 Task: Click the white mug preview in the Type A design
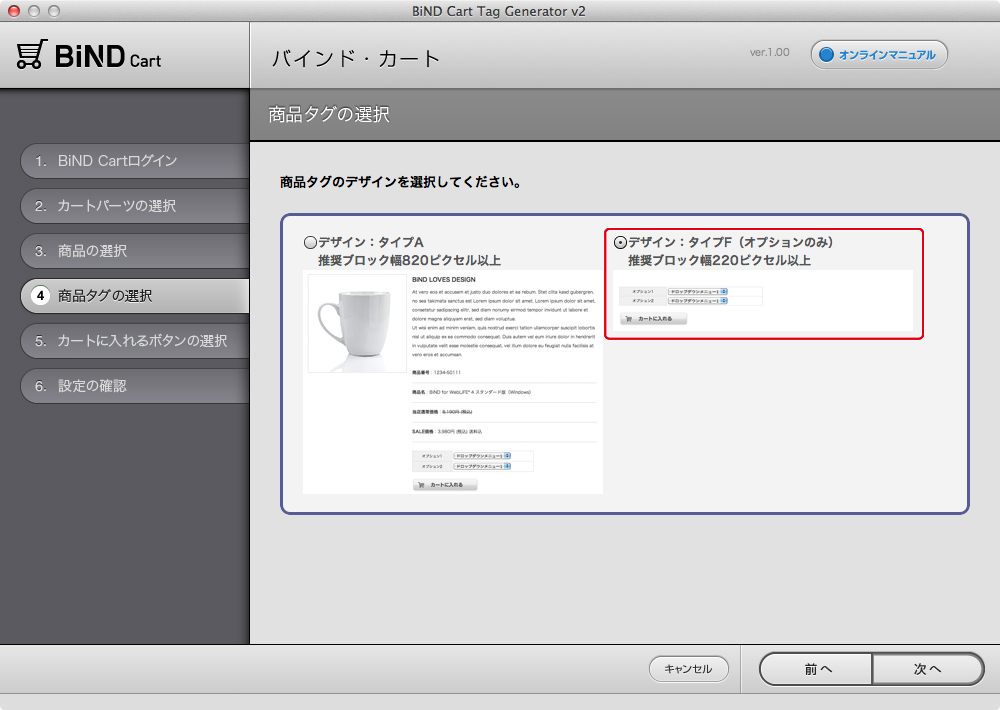tap(357, 323)
